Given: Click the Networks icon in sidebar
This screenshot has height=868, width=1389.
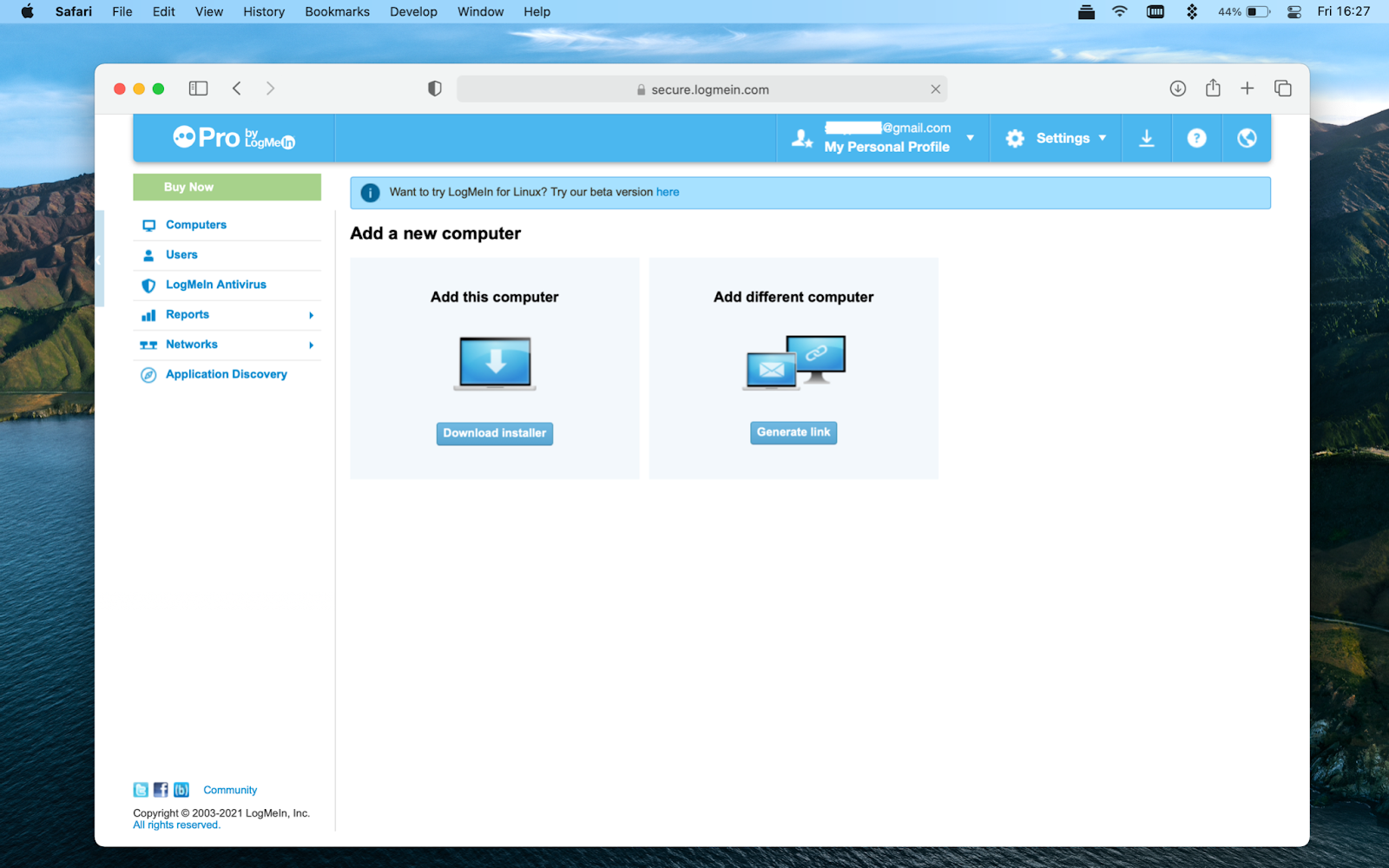Looking at the screenshot, I should pyautogui.click(x=148, y=345).
